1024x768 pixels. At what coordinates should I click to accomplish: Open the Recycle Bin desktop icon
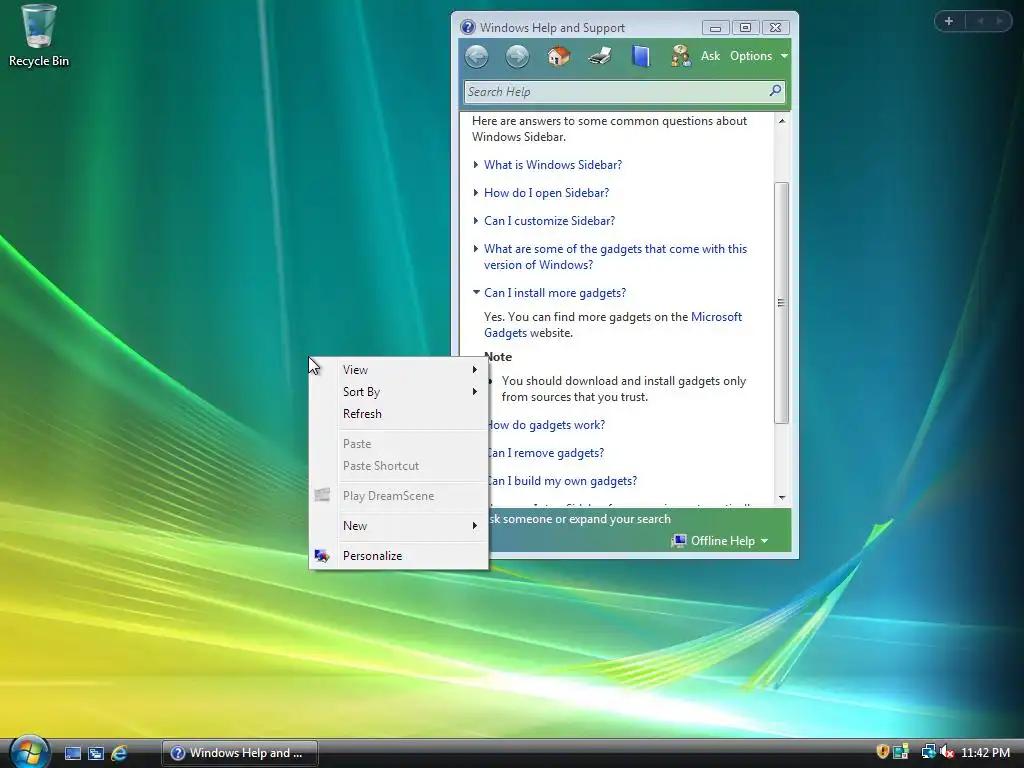click(39, 37)
